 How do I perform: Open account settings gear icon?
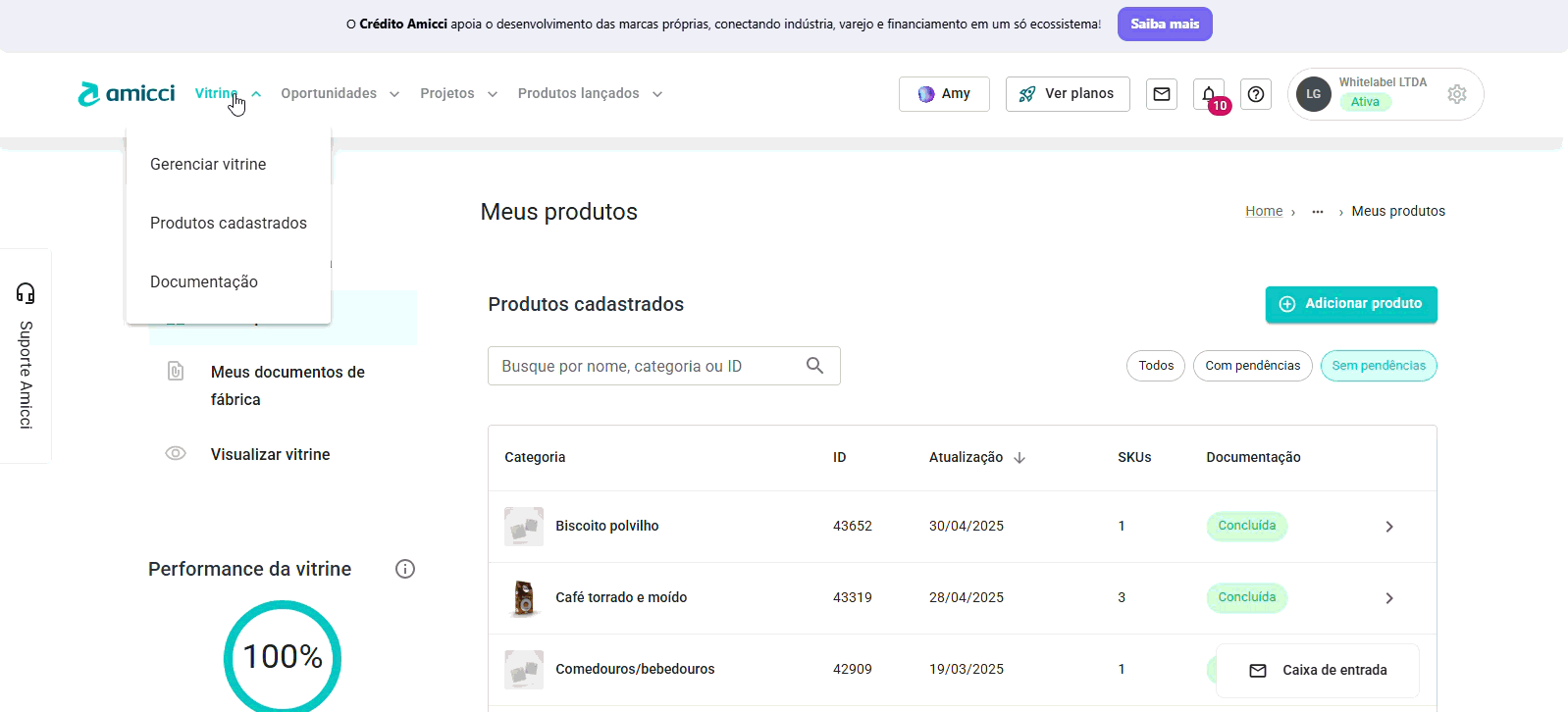tap(1457, 94)
